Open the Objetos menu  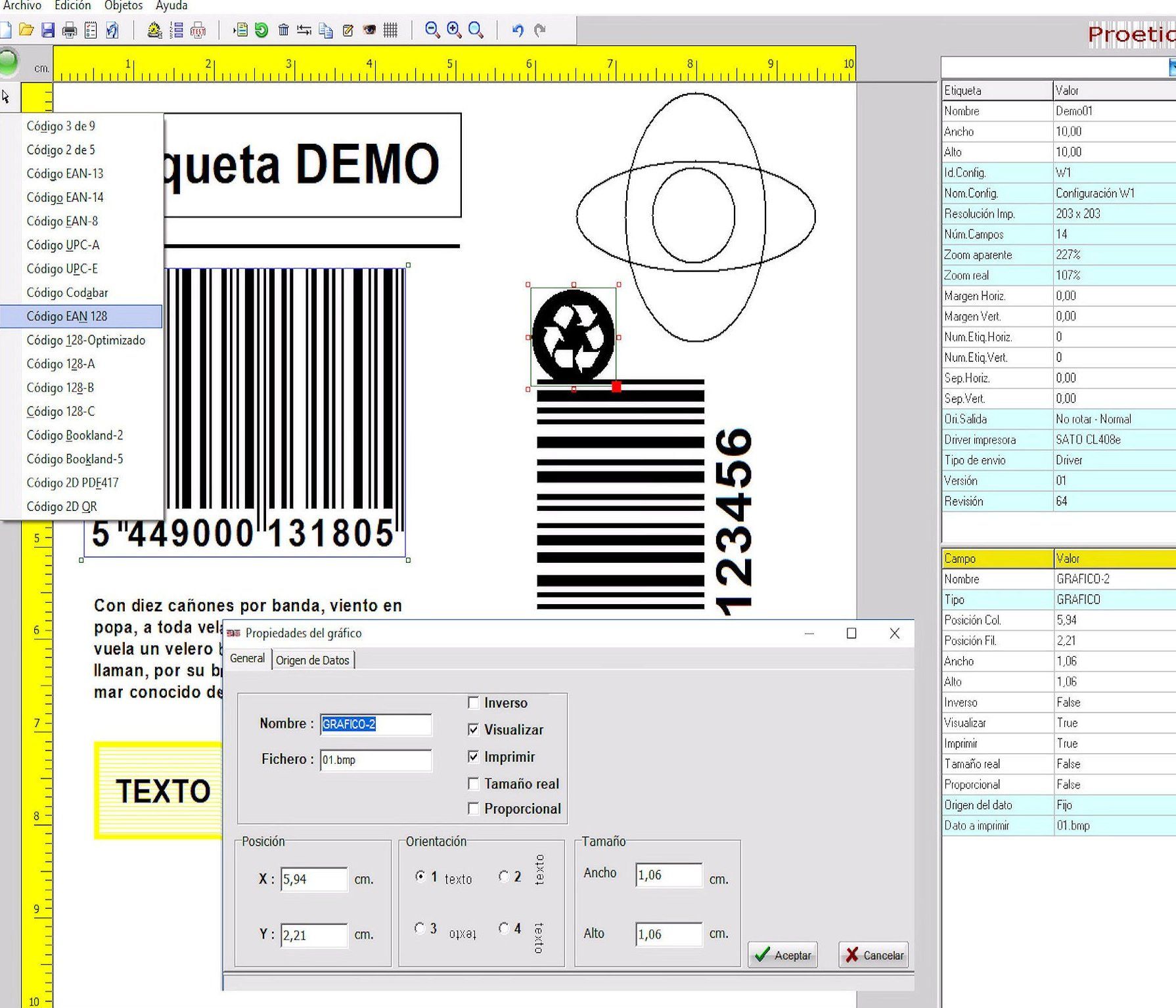(x=123, y=6)
